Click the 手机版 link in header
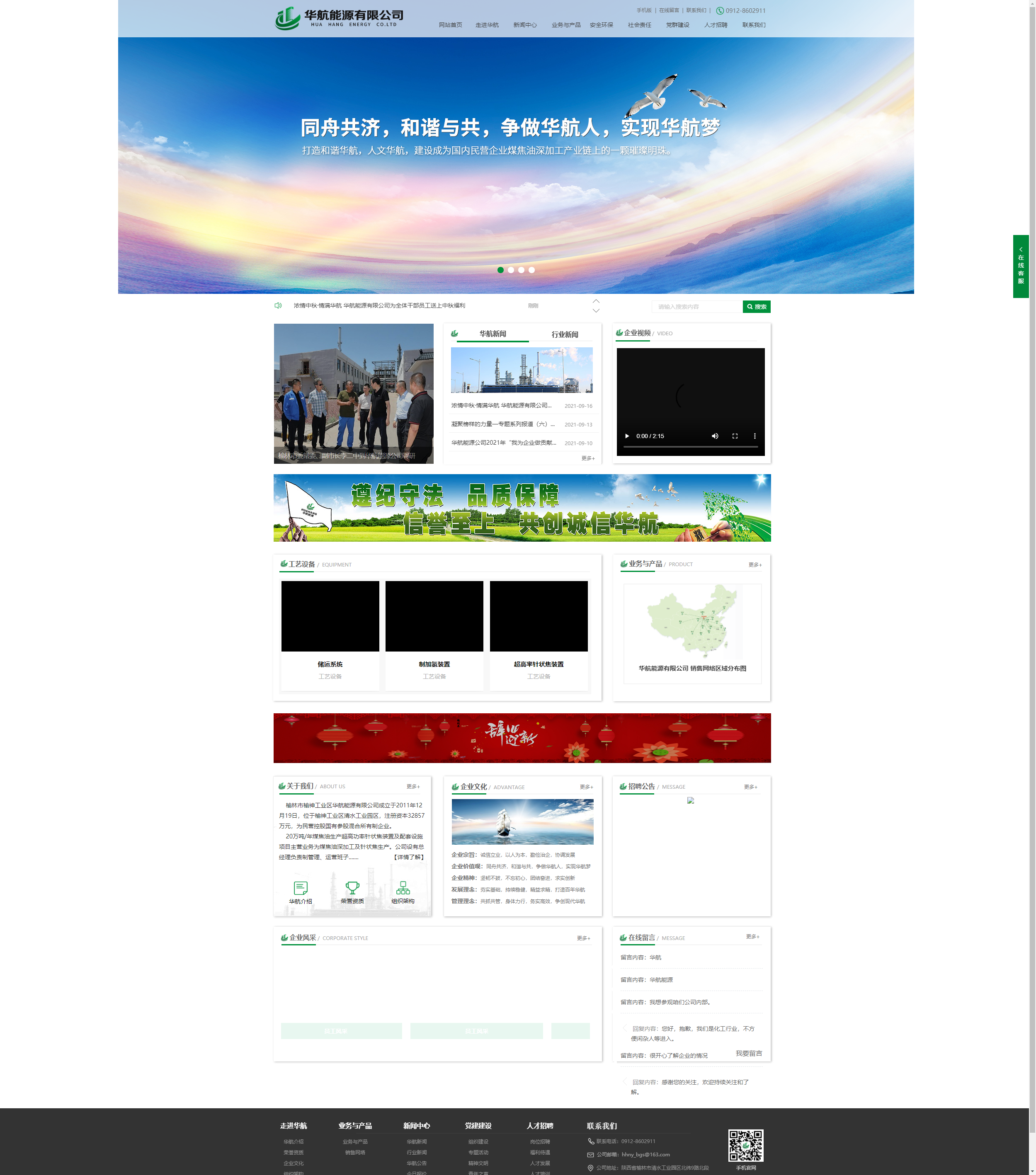Screen dimensions: 1036x1175 (644, 10)
